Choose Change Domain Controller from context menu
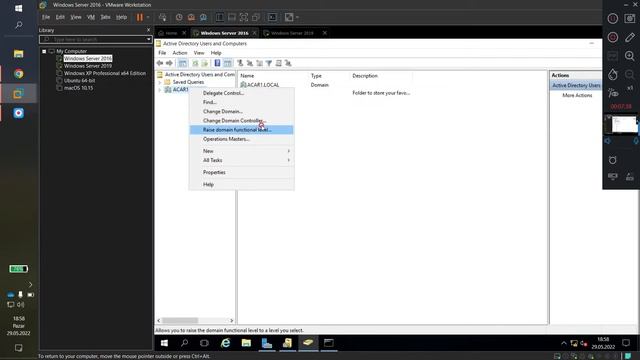 coord(241,121)
